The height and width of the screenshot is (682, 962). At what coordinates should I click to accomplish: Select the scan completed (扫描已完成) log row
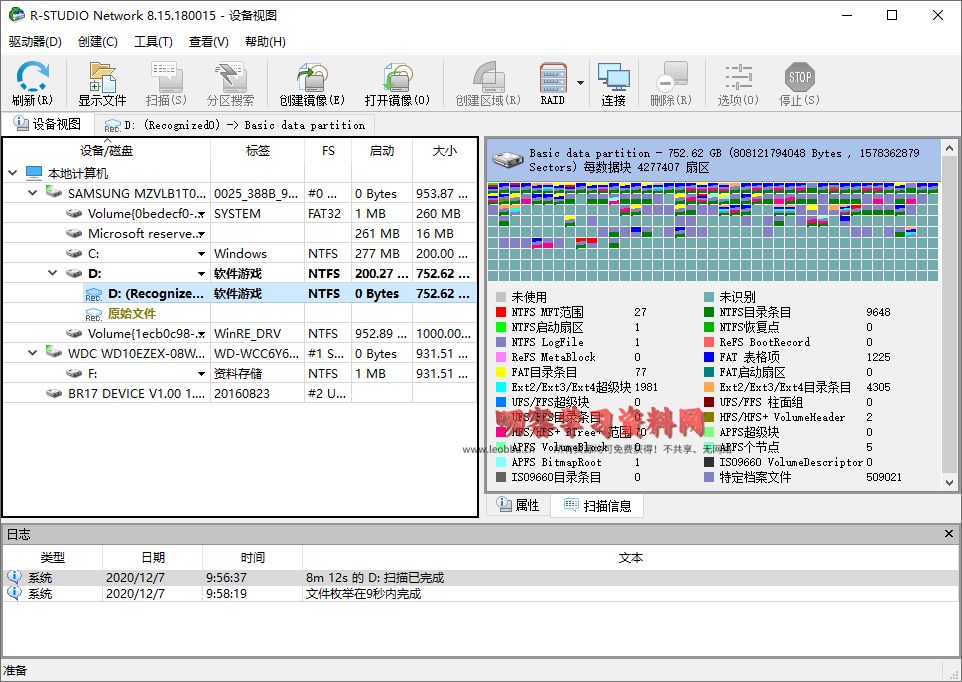pos(481,577)
